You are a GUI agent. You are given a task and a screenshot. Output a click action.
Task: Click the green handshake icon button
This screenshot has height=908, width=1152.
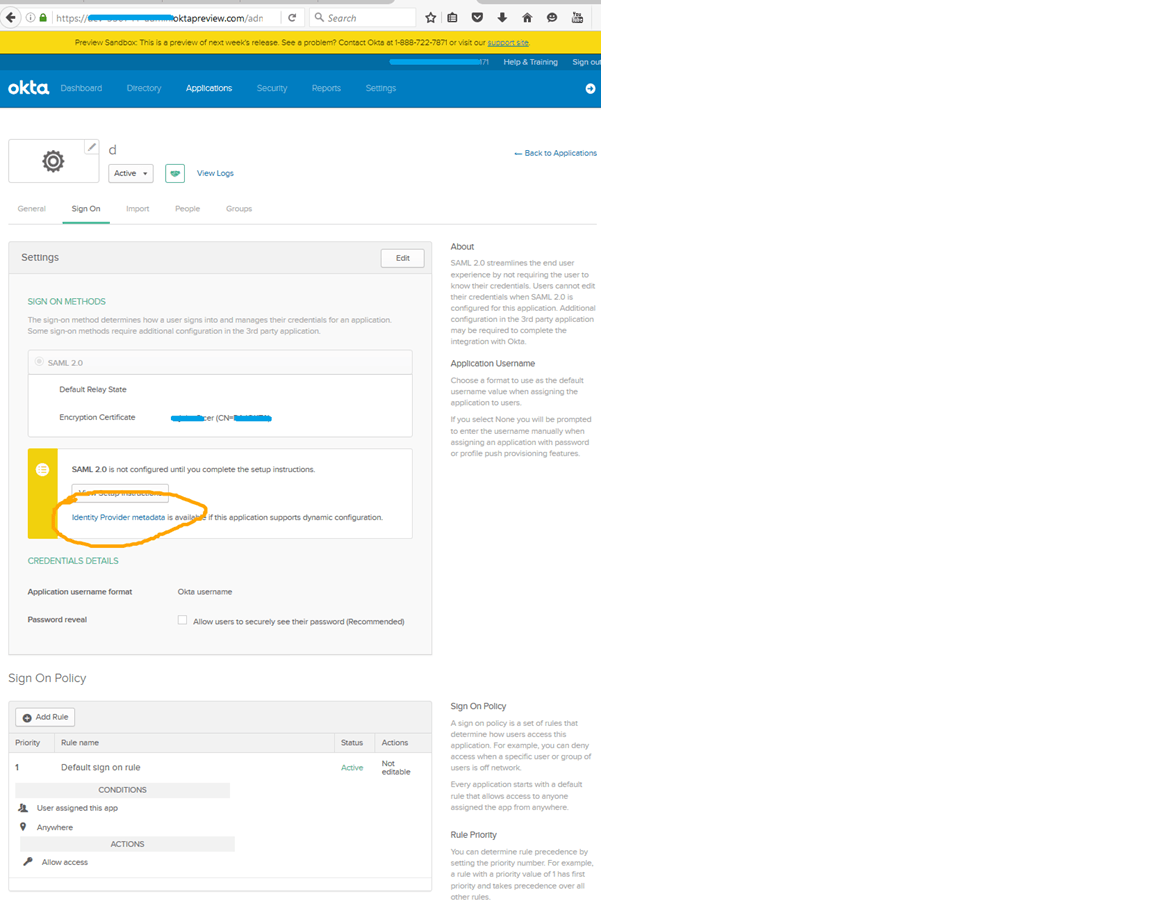pyautogui.click(x=175, y=173)
